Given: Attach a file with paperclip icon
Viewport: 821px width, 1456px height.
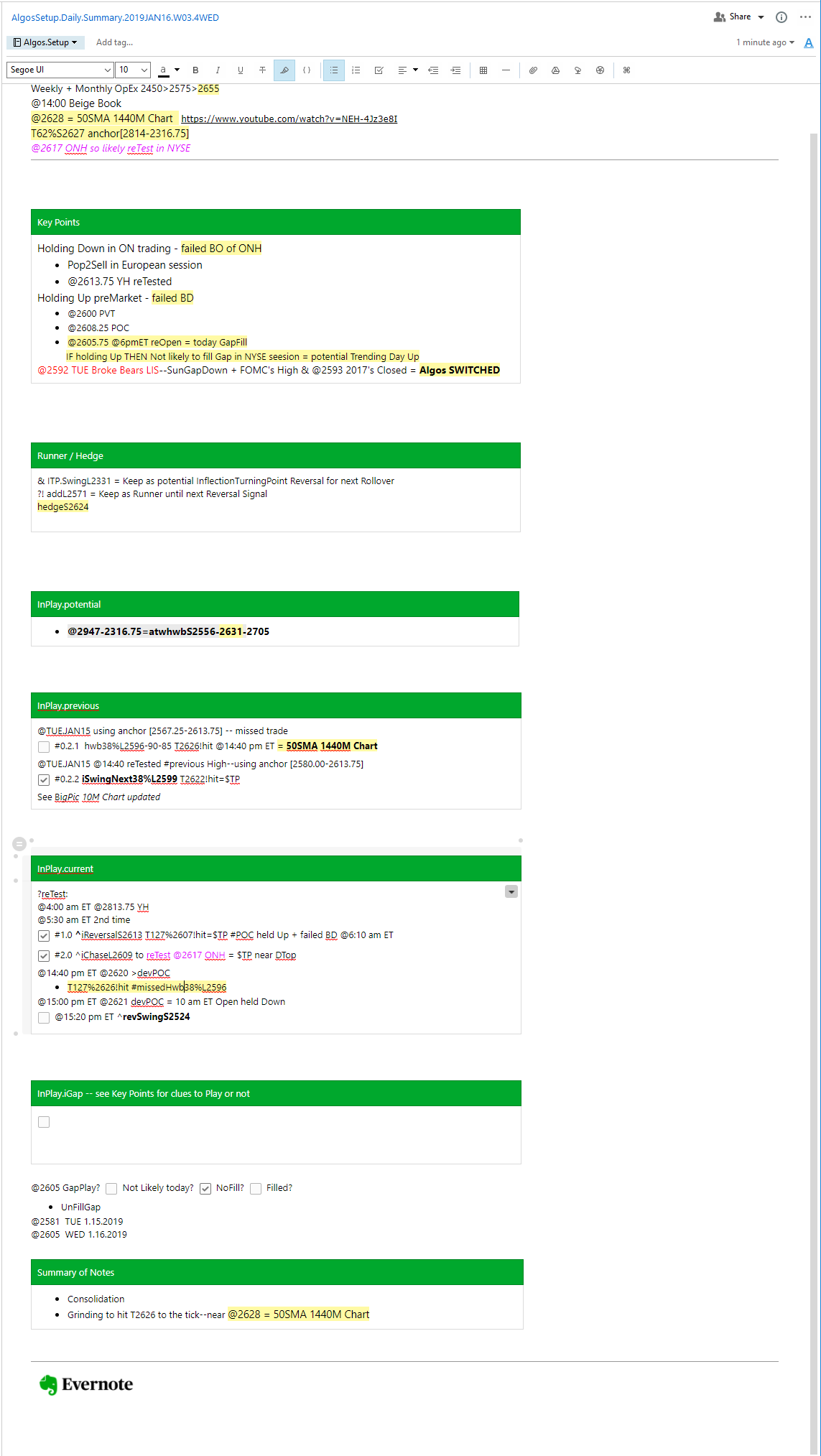Looking at the screenshot, I should pos(533,70).
